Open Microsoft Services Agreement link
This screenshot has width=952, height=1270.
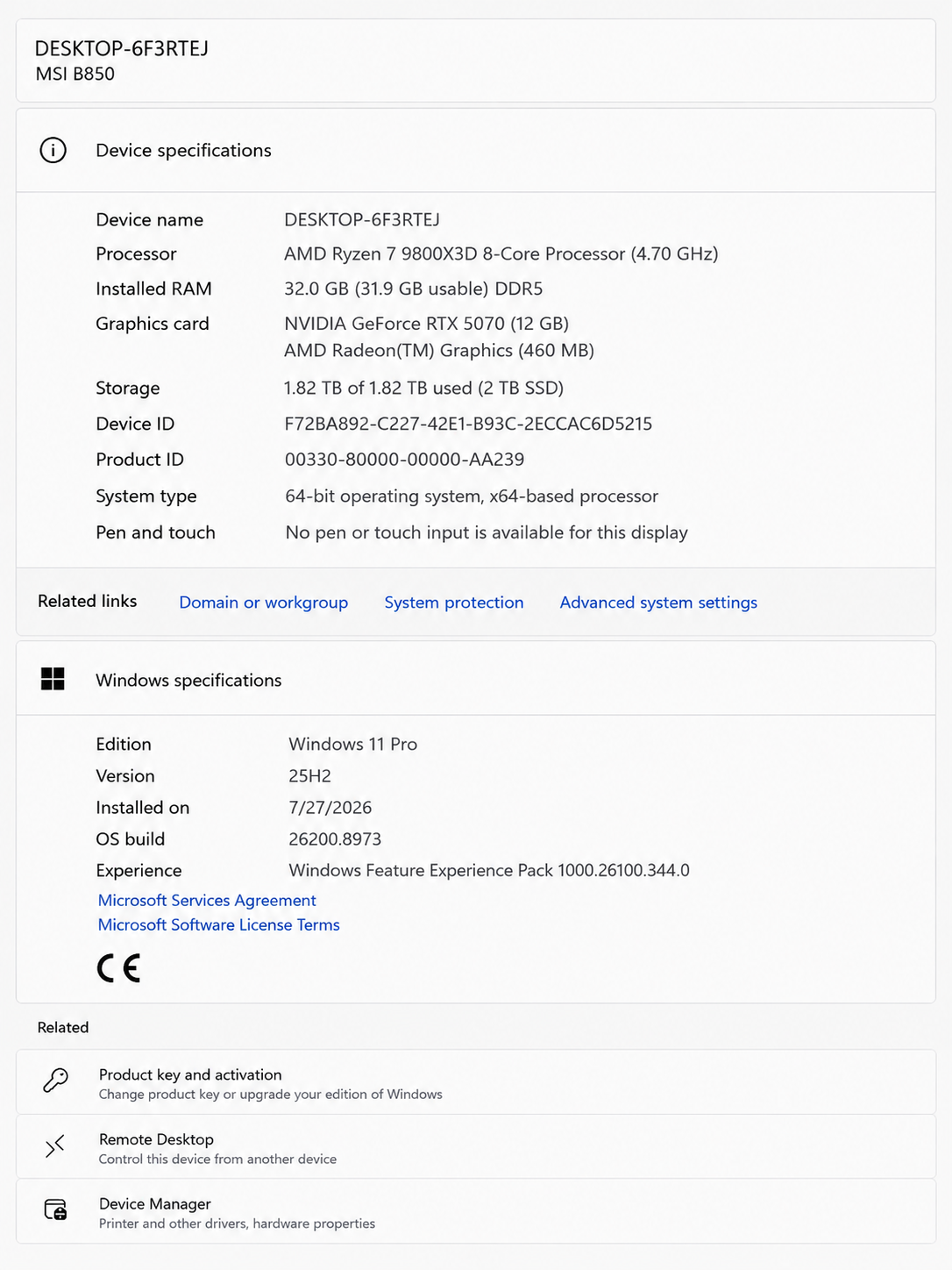207,901
